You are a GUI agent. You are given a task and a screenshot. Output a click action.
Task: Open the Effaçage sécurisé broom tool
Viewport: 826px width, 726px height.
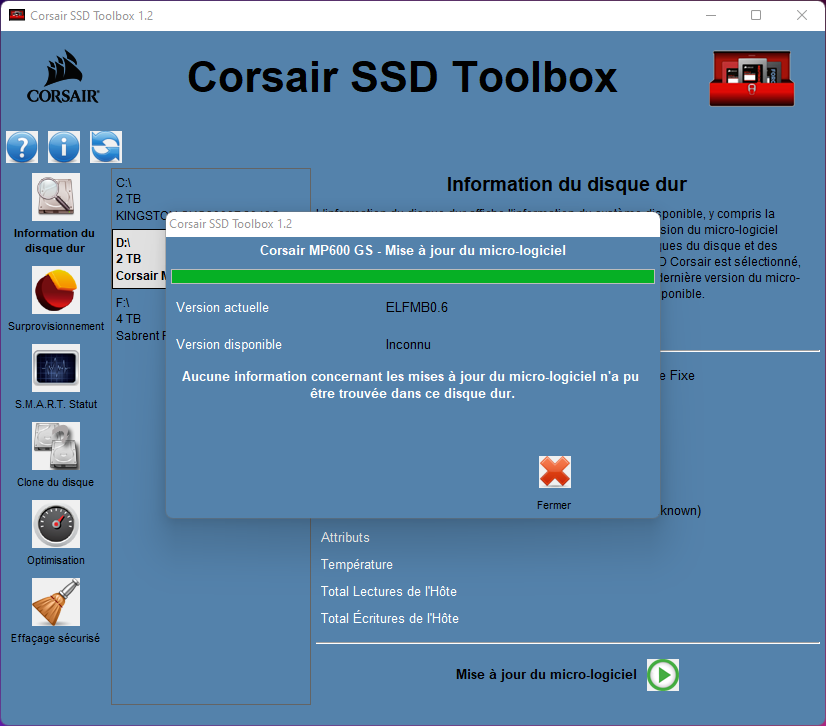coord(55,602)
